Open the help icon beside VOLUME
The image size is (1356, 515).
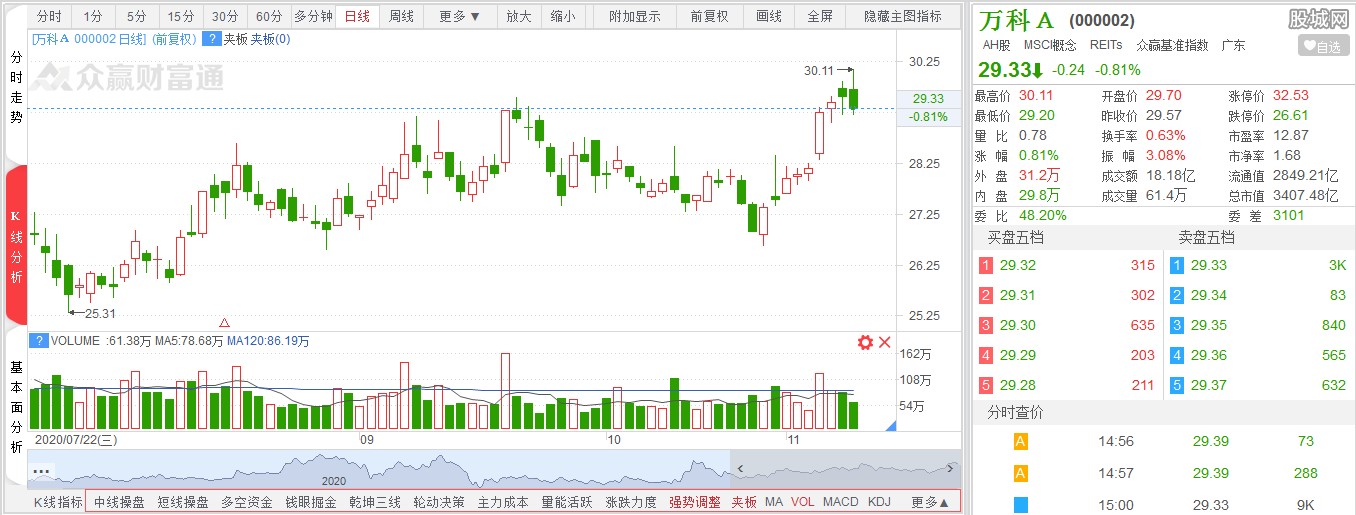point(39,341)
